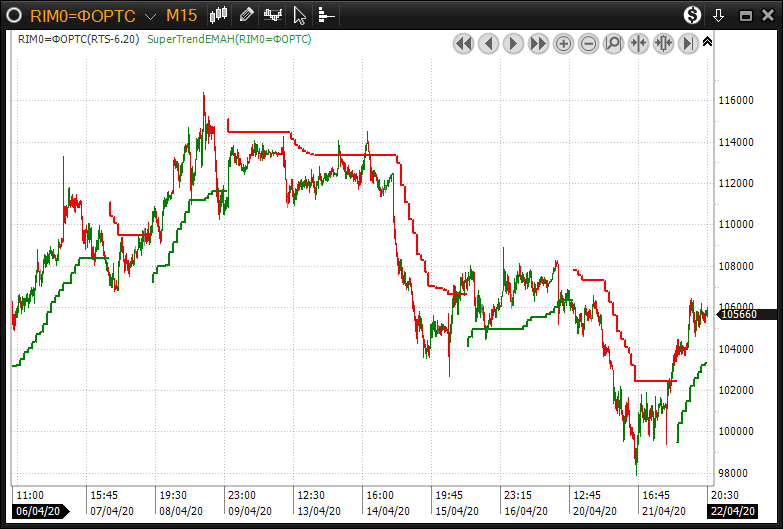Step the chart one bar left
Image resolution: width=783 pixels, height=529 pixels.
[488, 43]
